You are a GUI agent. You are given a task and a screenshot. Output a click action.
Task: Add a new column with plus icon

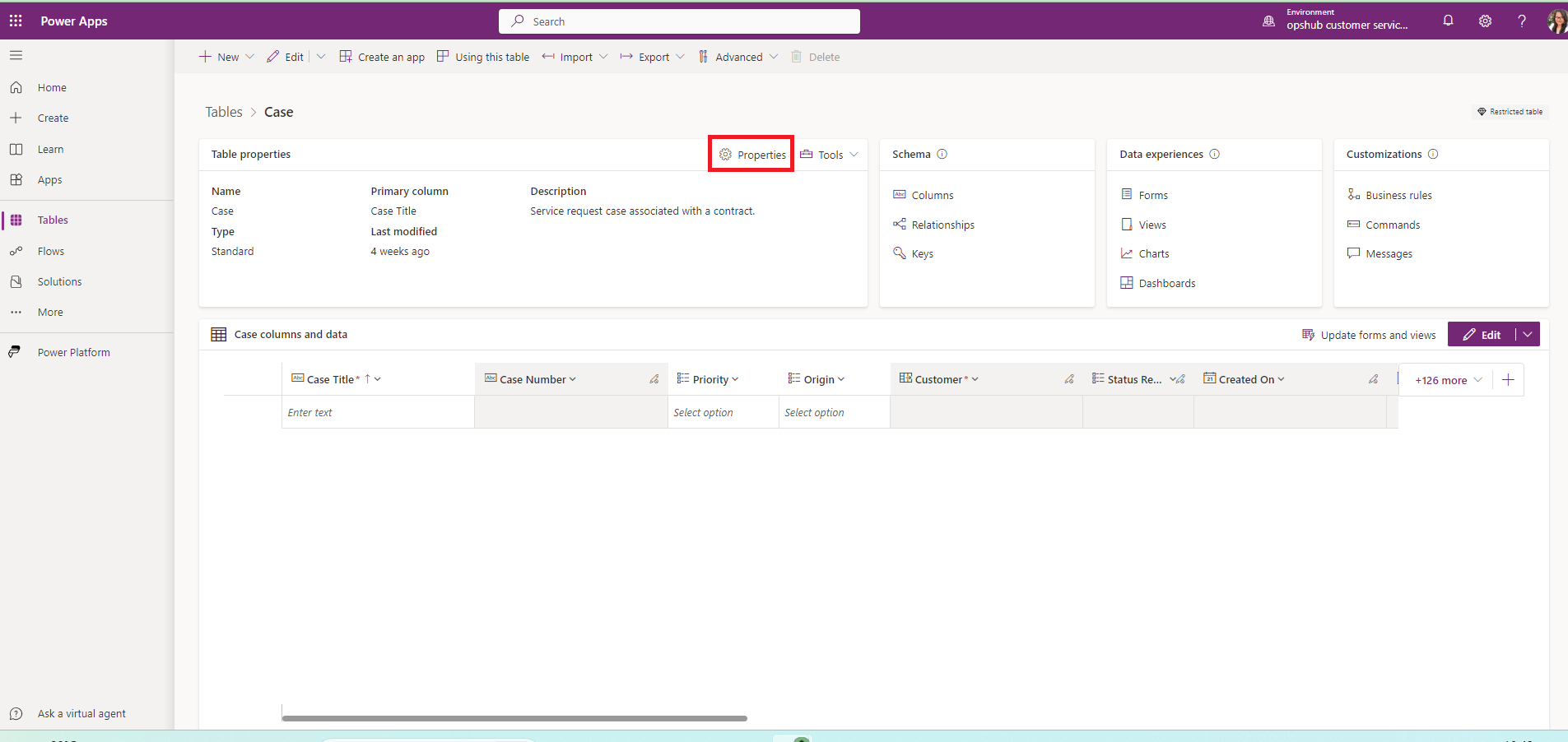point(1508,379)
